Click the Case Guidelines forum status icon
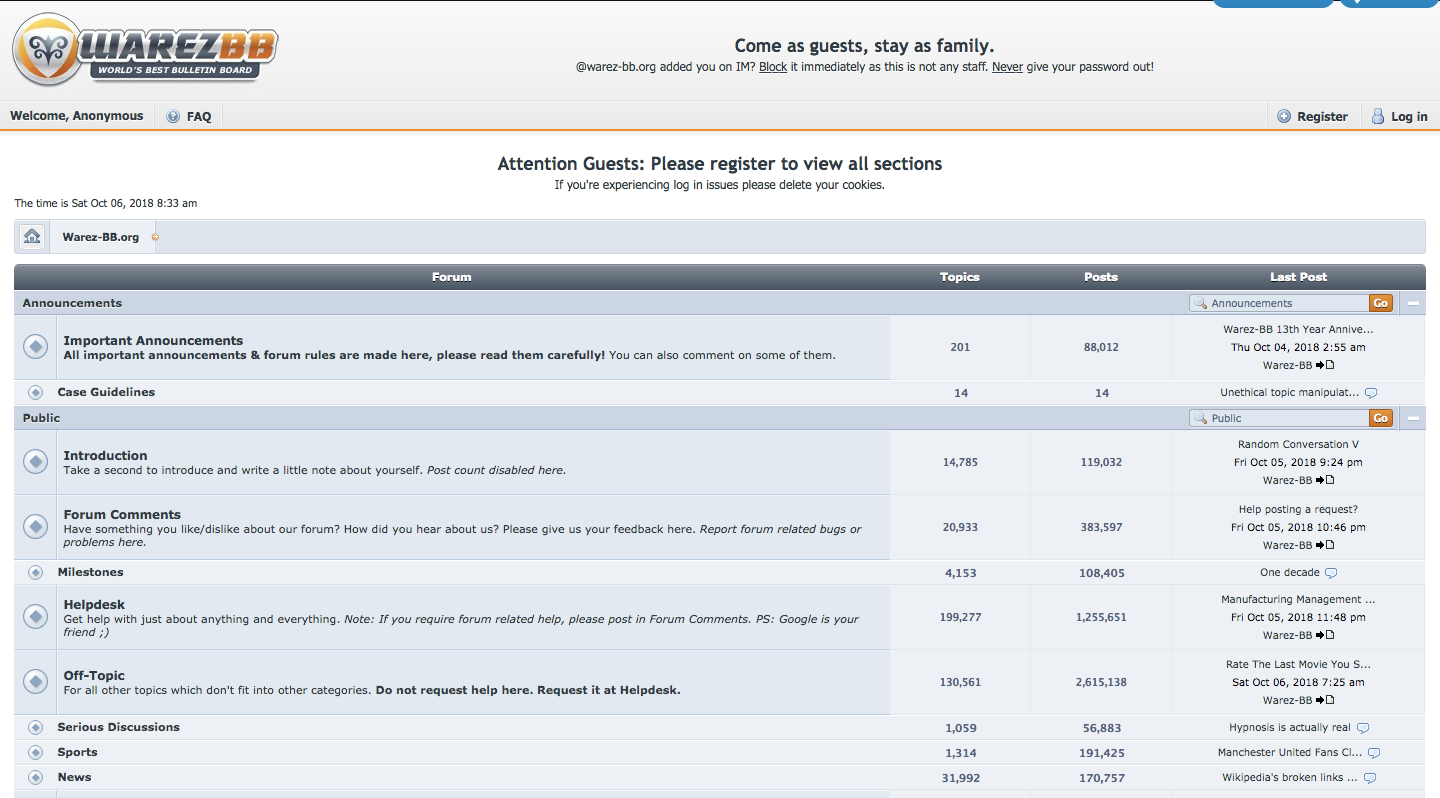This screenshot has height=798, width=1440. click(36, 393)
